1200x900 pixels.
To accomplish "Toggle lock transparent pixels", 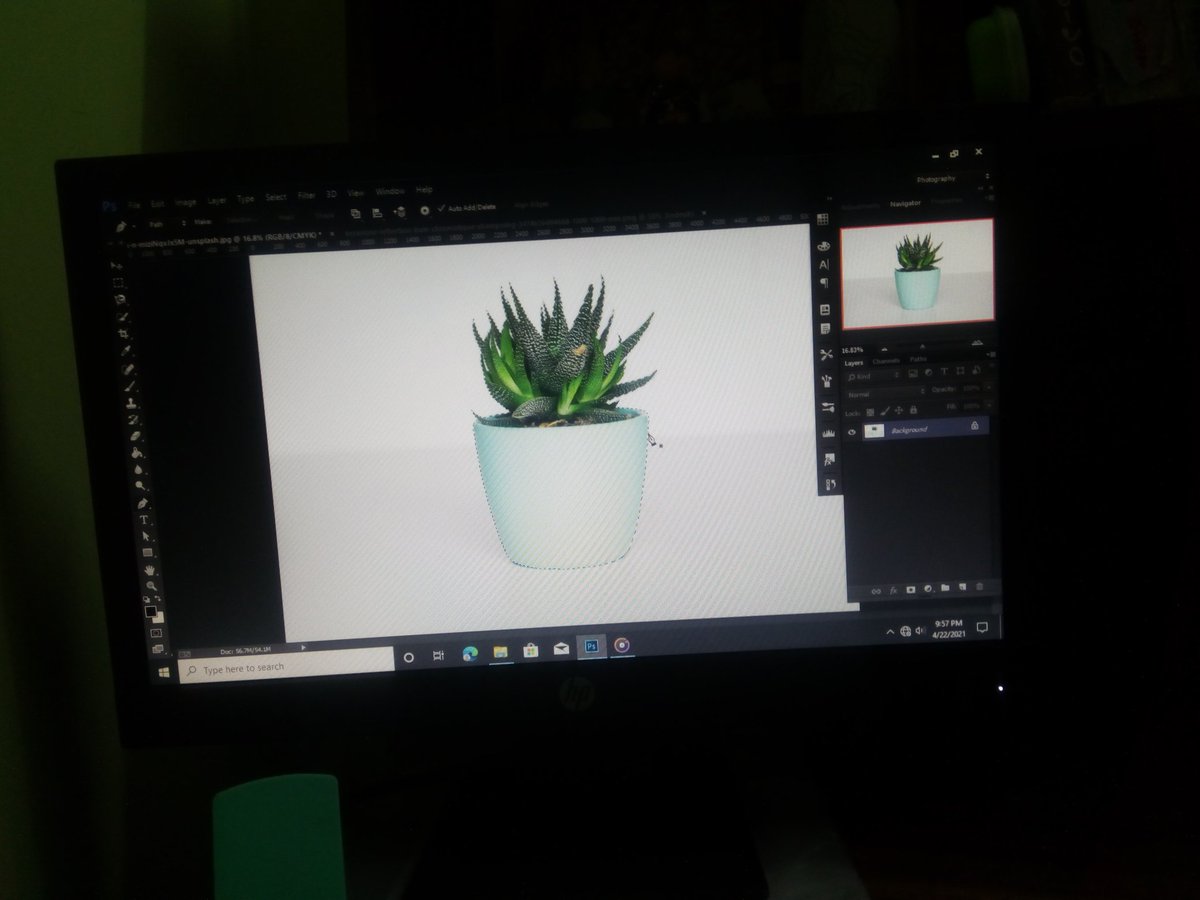I will [870, 412].
